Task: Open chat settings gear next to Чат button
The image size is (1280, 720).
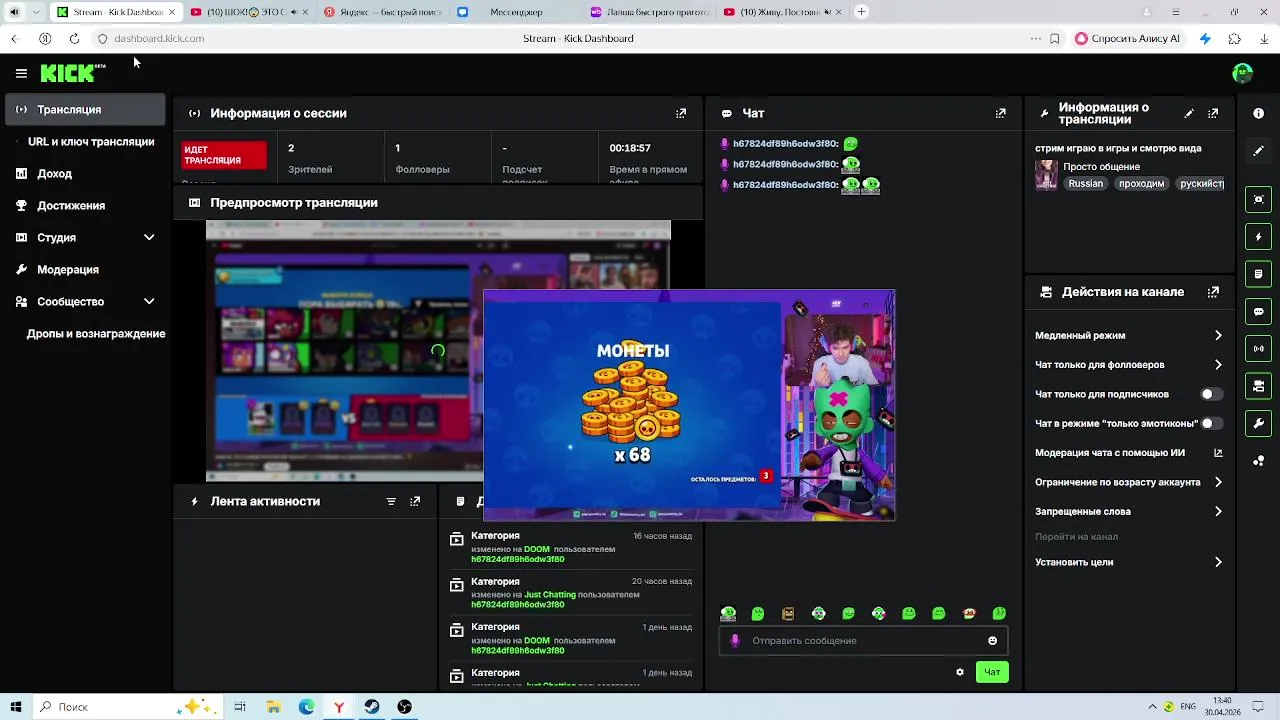Action: (960, 672)
